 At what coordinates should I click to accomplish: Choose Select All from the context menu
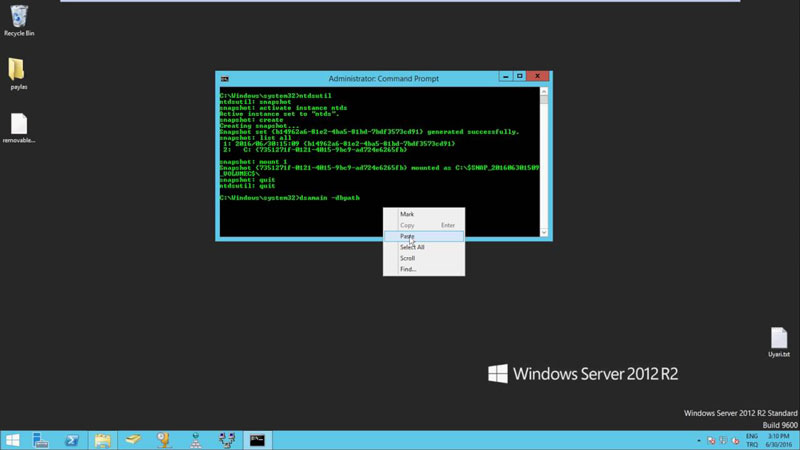pyautogui.click(x=423, y=247)
